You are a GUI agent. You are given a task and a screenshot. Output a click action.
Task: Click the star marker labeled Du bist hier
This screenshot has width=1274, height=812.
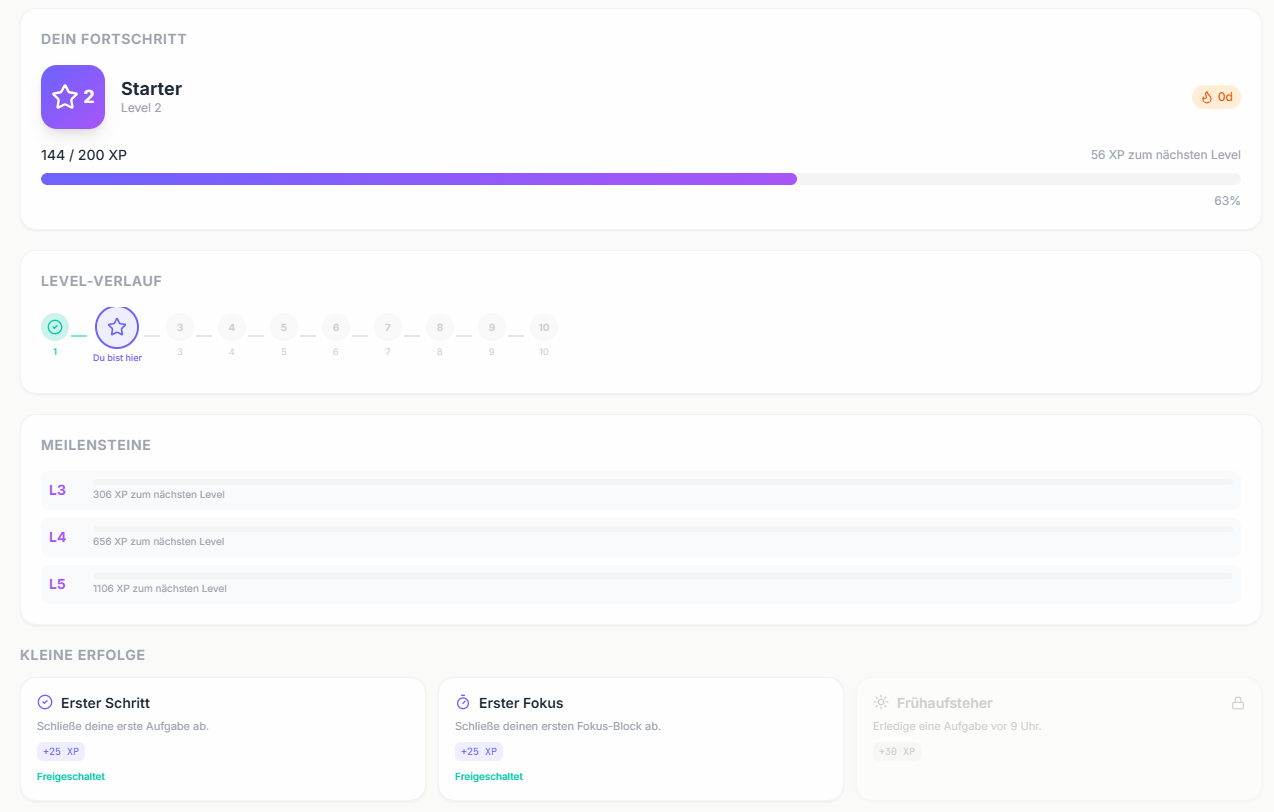click(117, 327)
